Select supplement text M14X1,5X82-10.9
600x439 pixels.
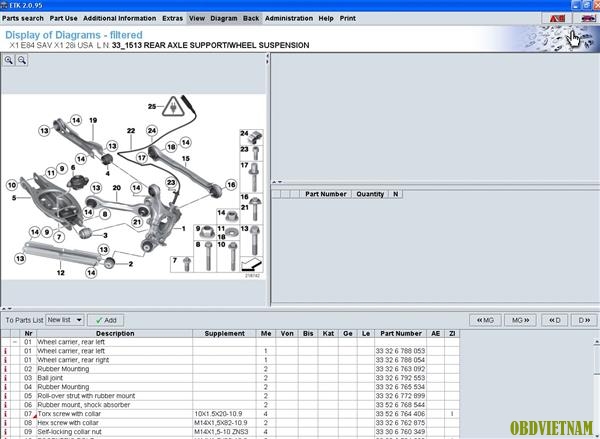[x=221, y=423]
